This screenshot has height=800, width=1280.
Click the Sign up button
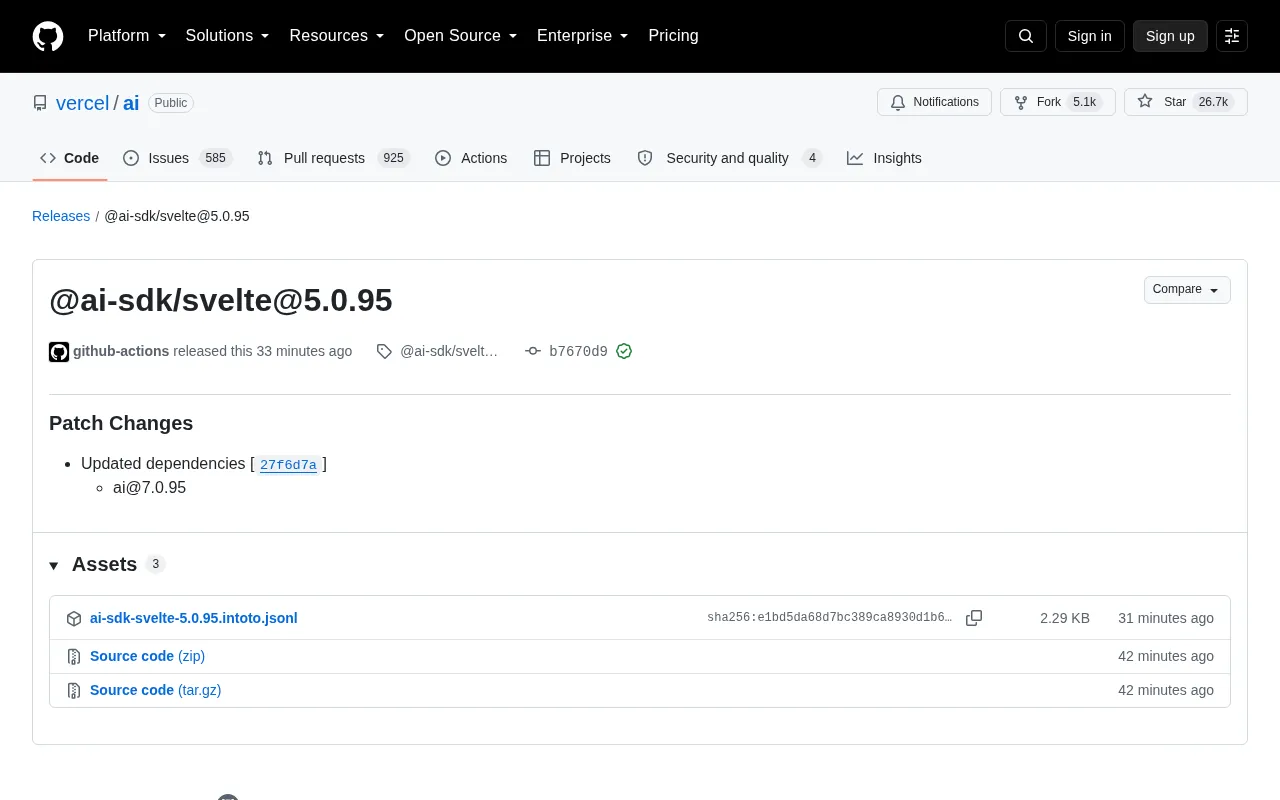click(x=1170, y=36)
